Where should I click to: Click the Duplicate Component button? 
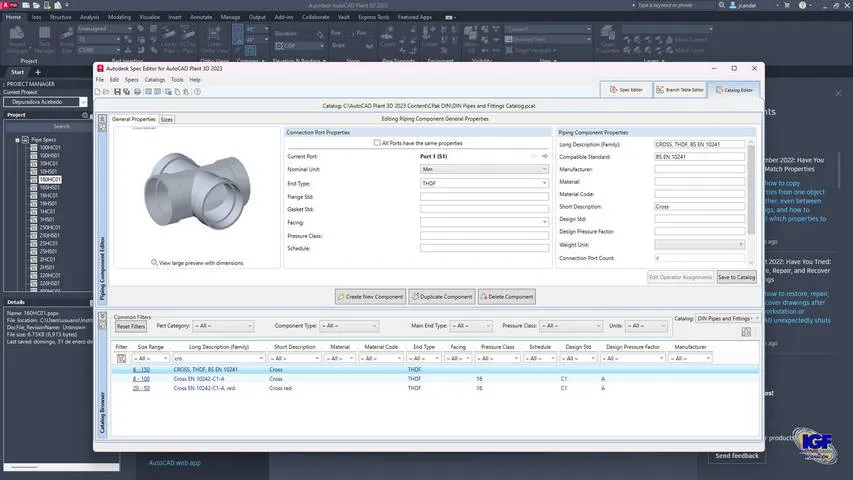(x=442, y=297)
